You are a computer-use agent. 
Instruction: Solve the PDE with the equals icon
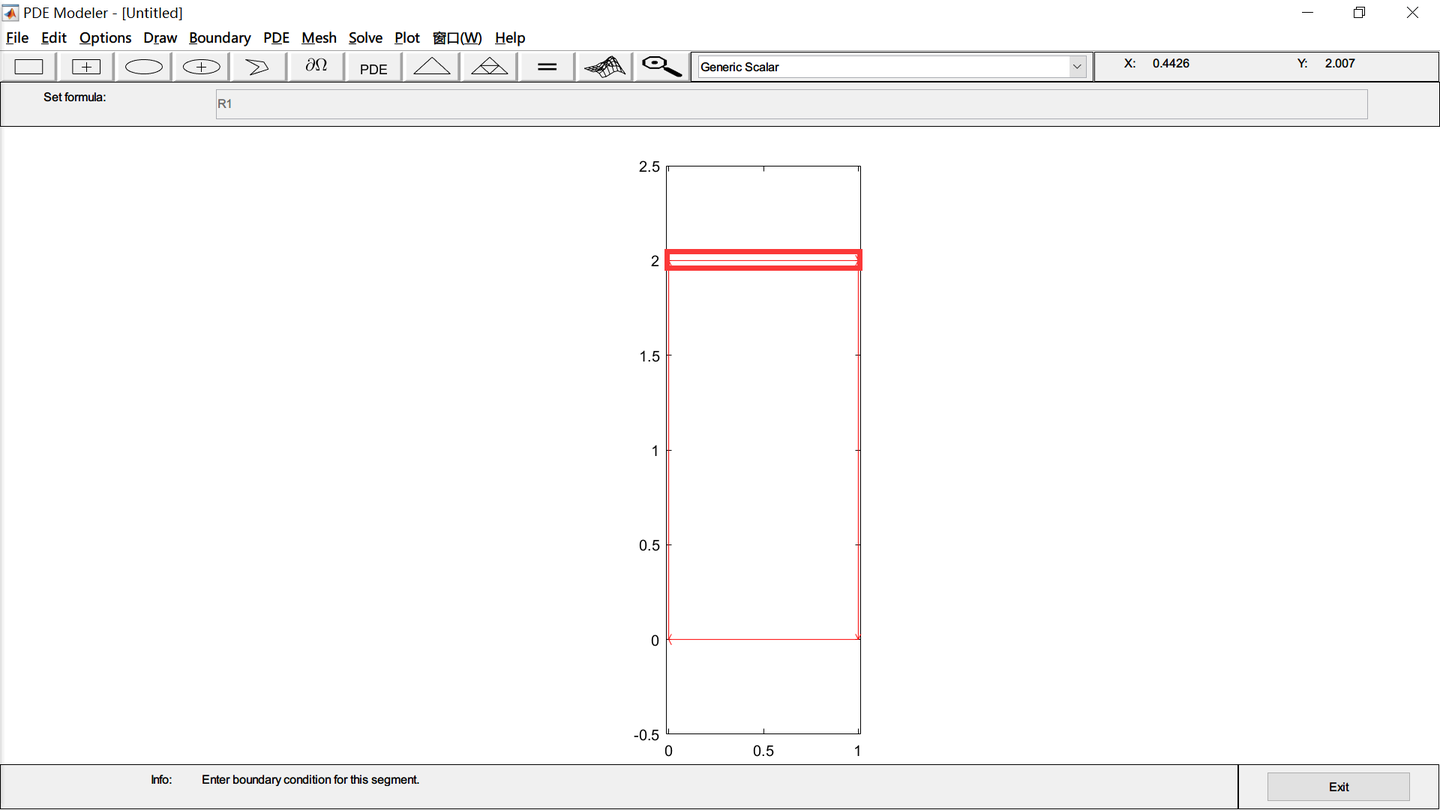[545, 65]
